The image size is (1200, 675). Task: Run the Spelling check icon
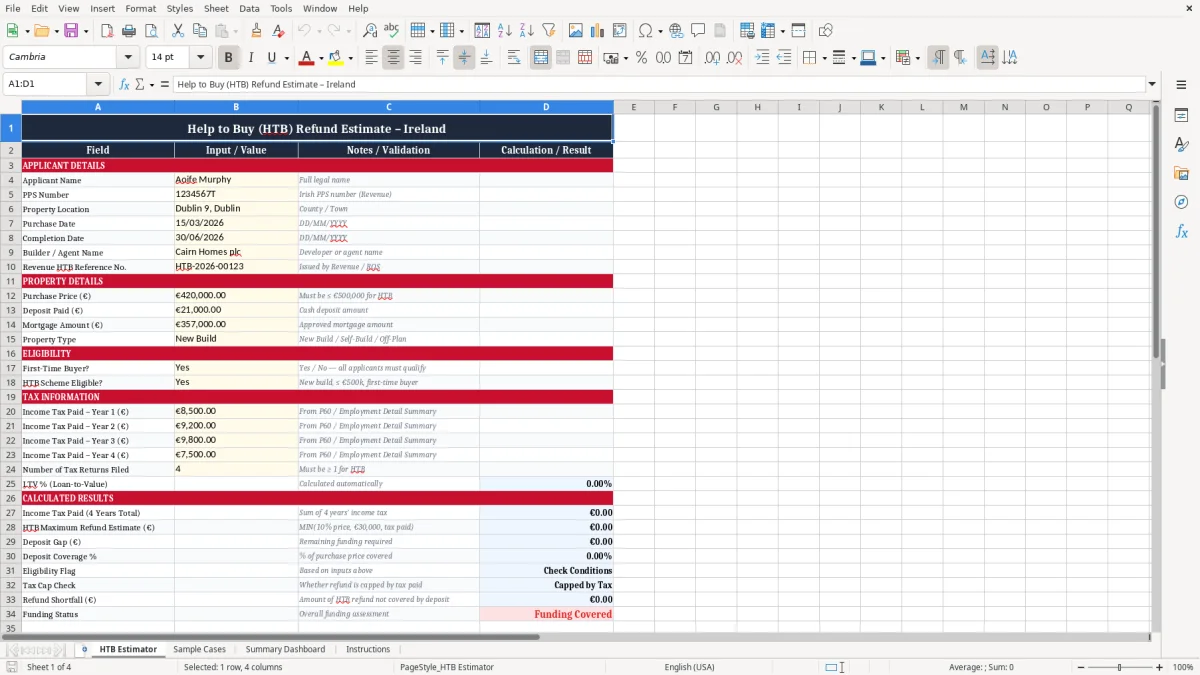[x=392, y=31]
